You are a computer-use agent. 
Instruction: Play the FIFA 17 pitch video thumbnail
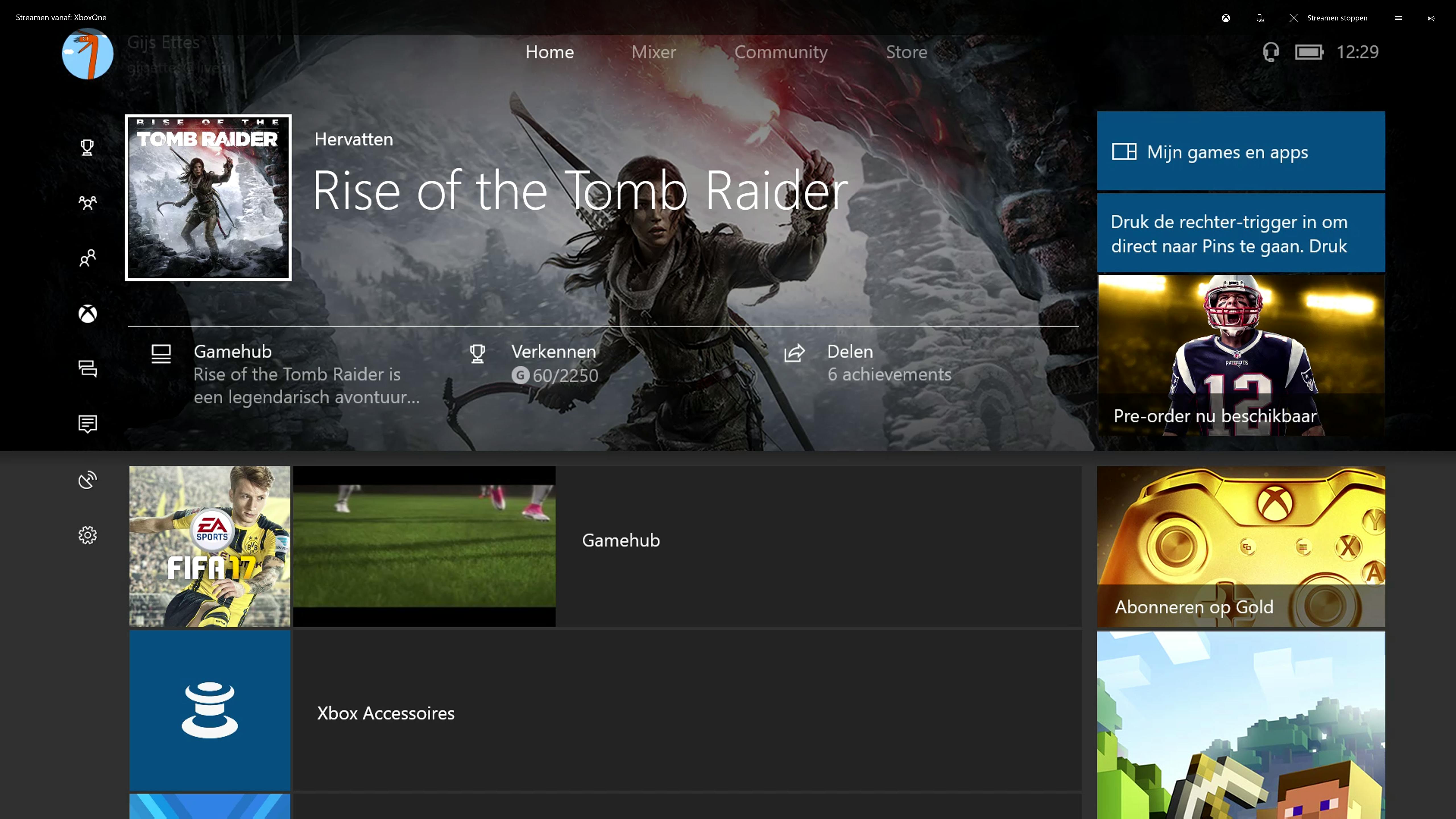(x=424, y=546)
